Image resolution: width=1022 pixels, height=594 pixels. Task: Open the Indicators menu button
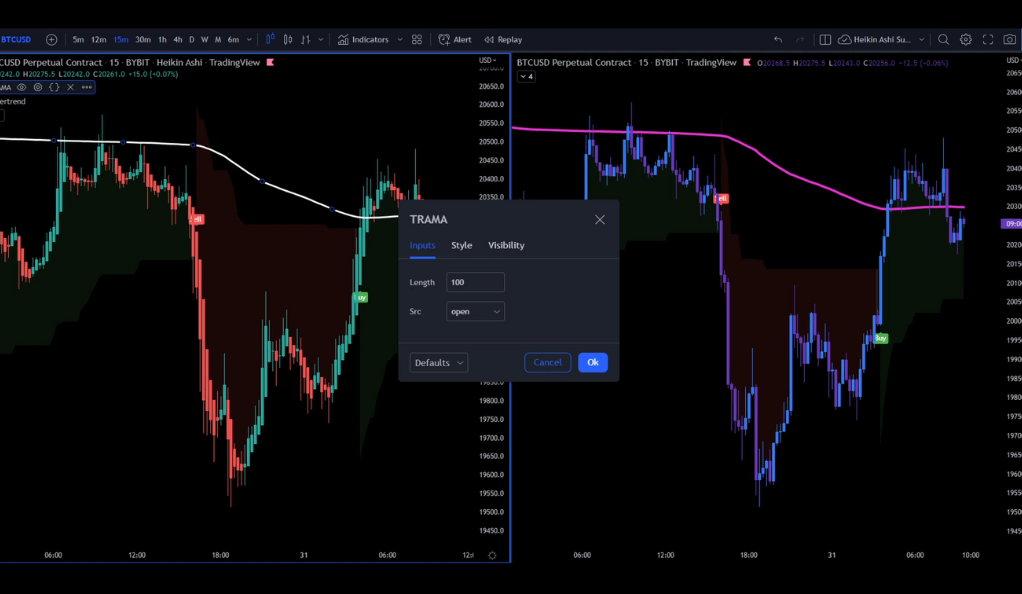364,40
